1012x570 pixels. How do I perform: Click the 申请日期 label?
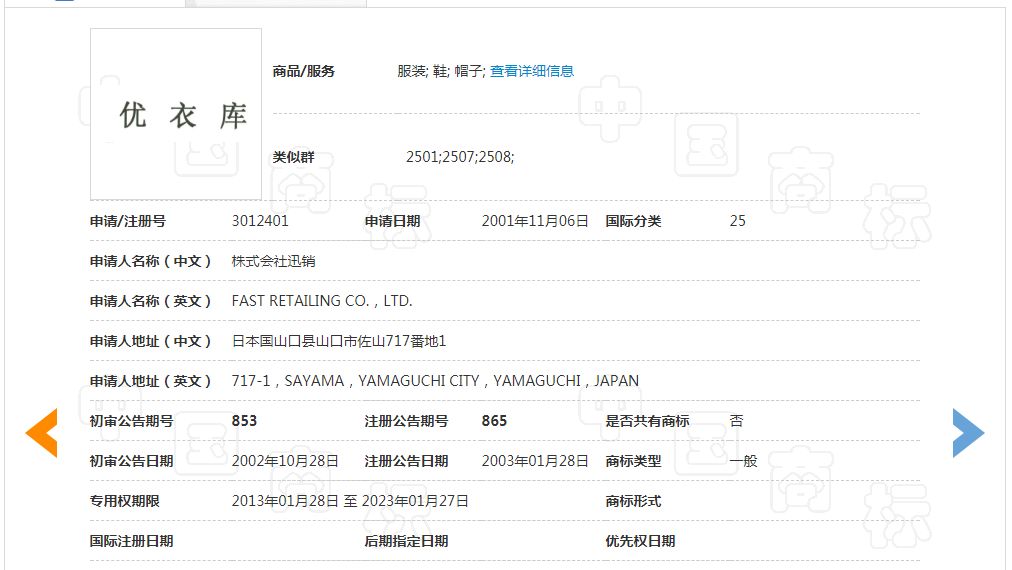point(392,221)
